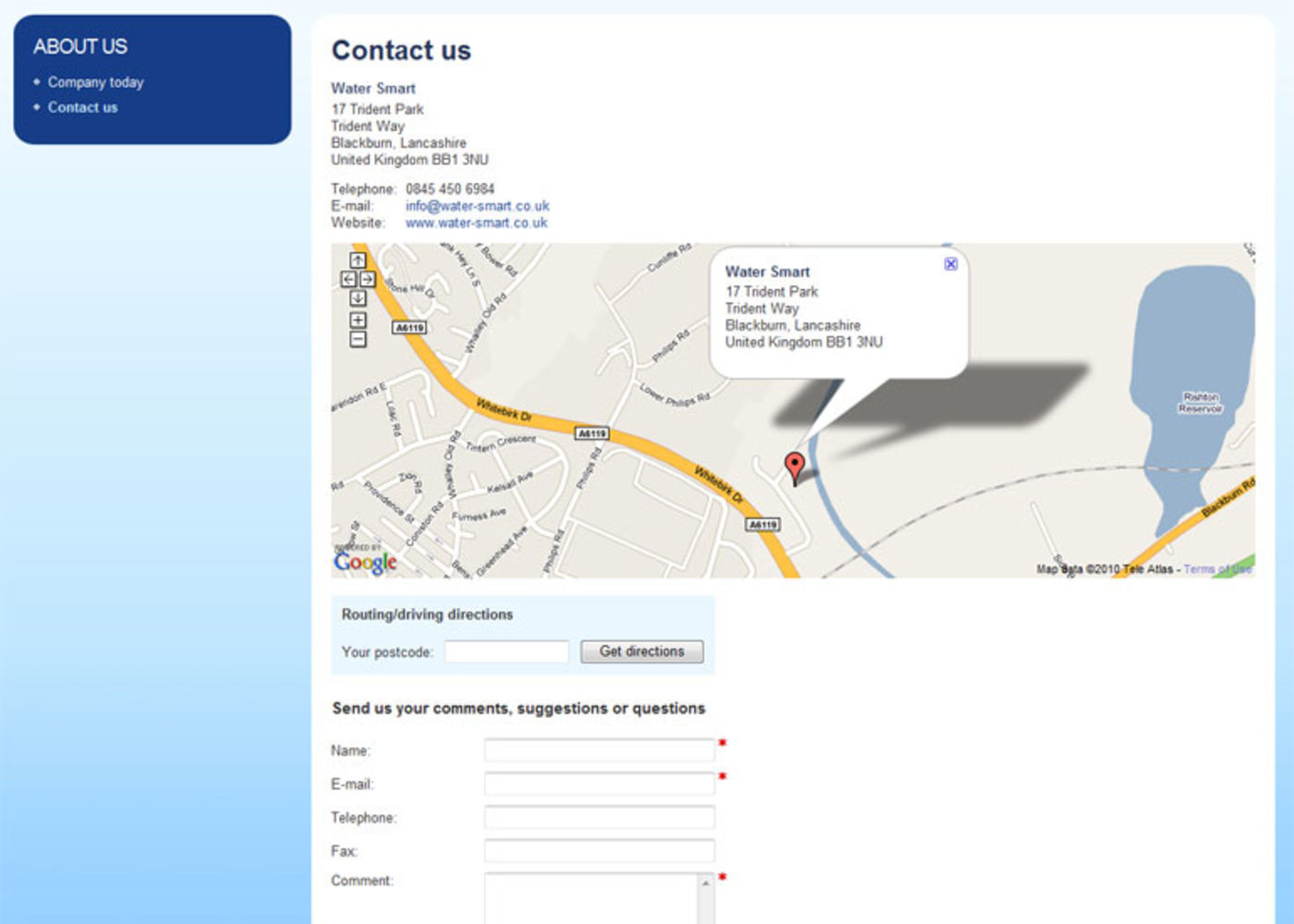This screenshot has width=1294, height=924.
Task: Zoom out the map with minus button
Action: tap(358, 339)
